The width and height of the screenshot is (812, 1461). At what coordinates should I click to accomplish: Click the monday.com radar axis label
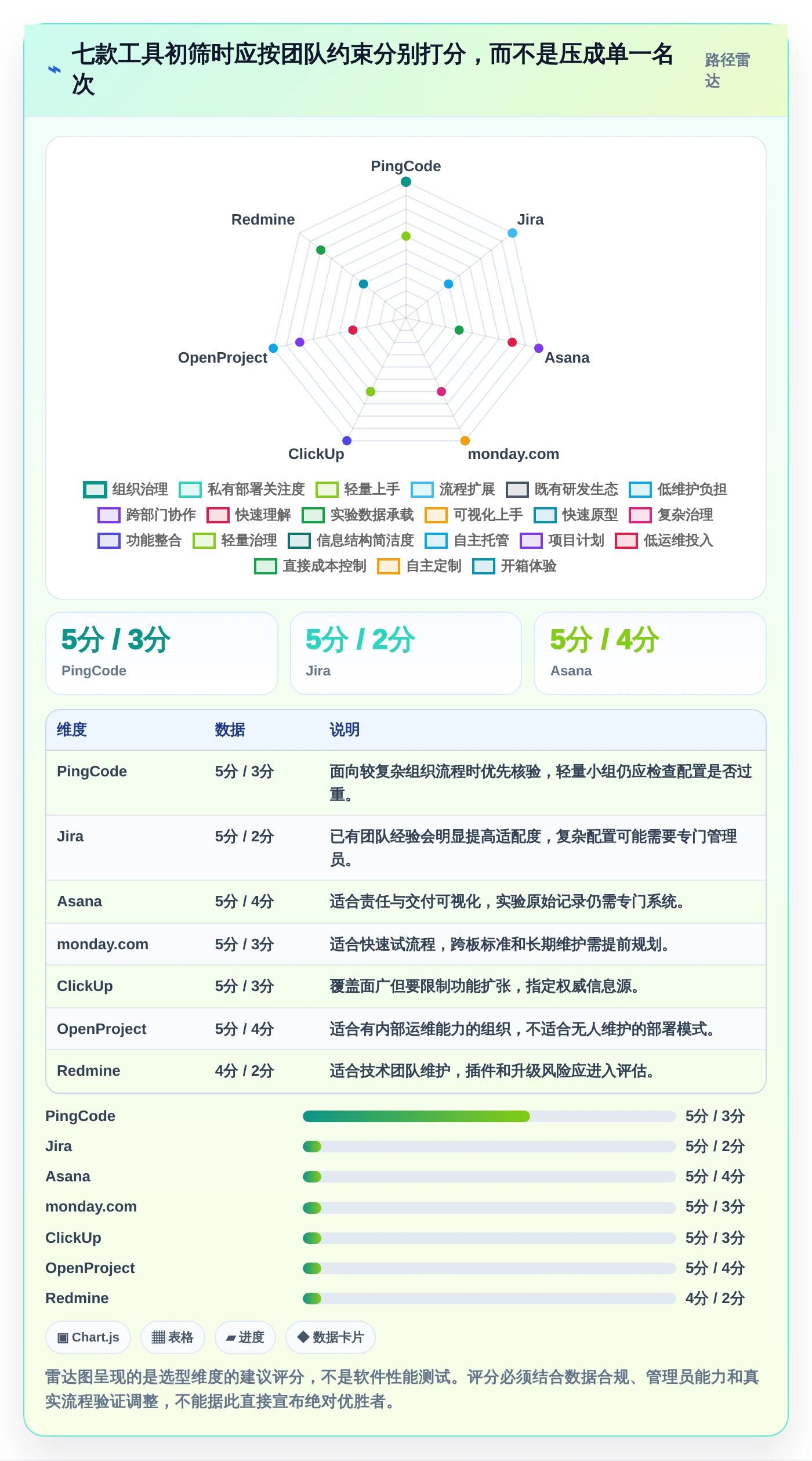pyautogui.click(x=513, y=454)
